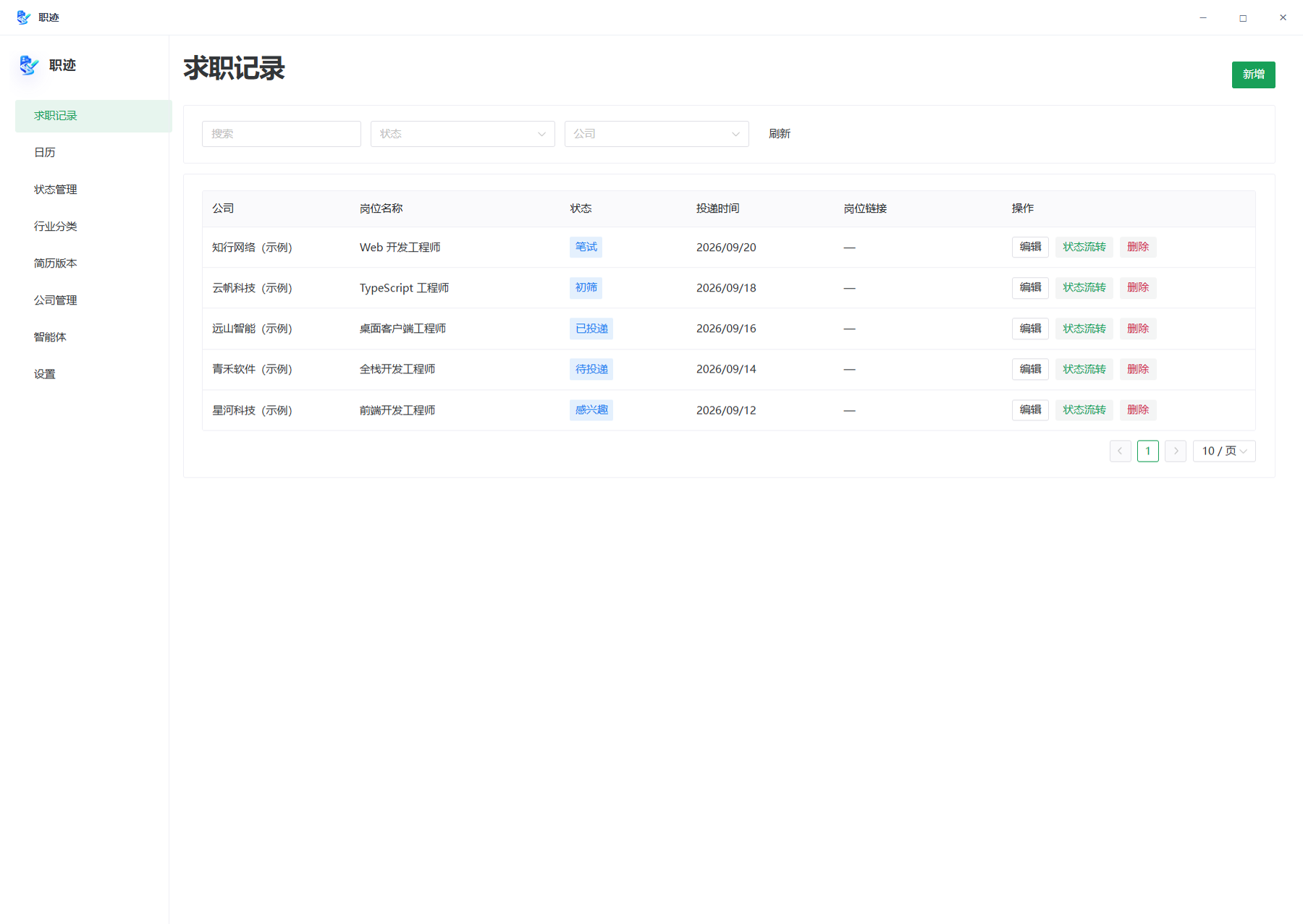The width and height of the screenshot is (1303, 924).
Task: Click the Web 开发工程师 position cell
Action: [x=400, y=247]
